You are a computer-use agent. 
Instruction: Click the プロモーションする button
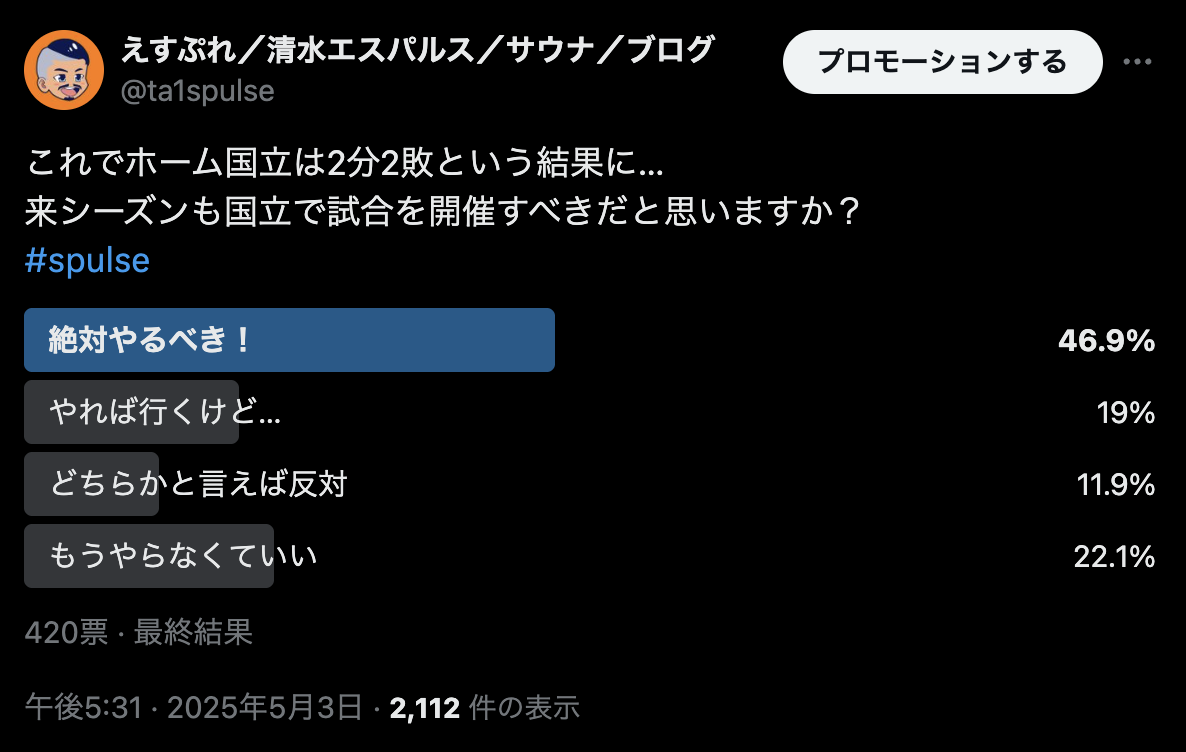point(942,62)
